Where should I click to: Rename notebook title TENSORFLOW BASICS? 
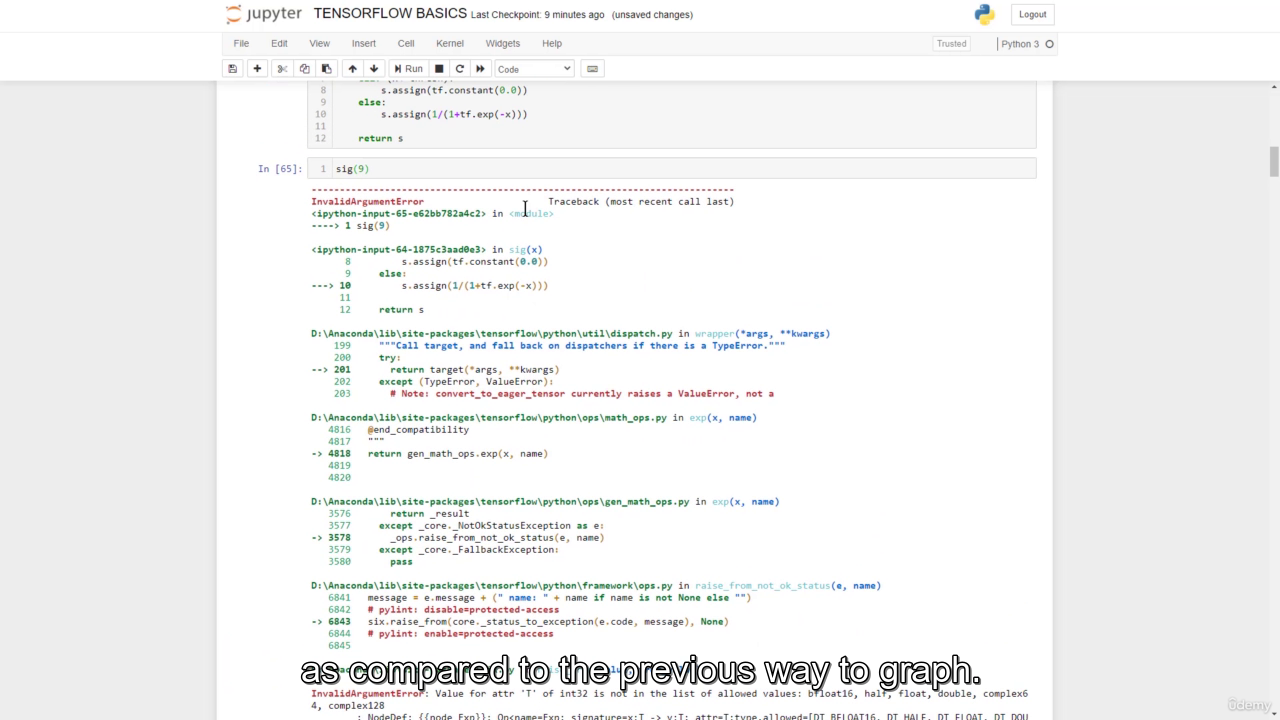coord(390,14)
